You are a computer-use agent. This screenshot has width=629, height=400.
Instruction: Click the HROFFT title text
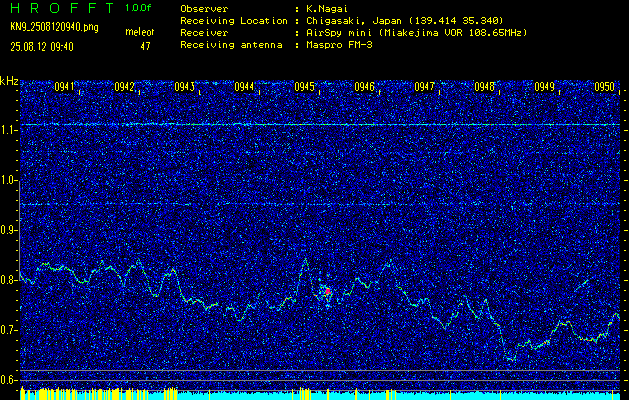tap(62, 8)
